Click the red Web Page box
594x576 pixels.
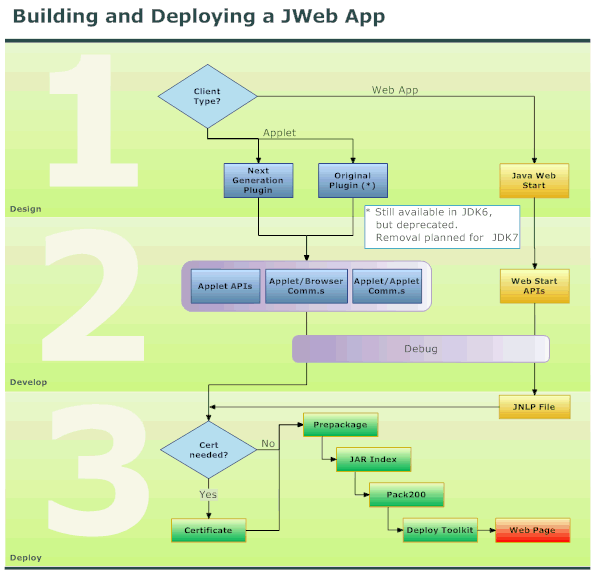(533, 530)
